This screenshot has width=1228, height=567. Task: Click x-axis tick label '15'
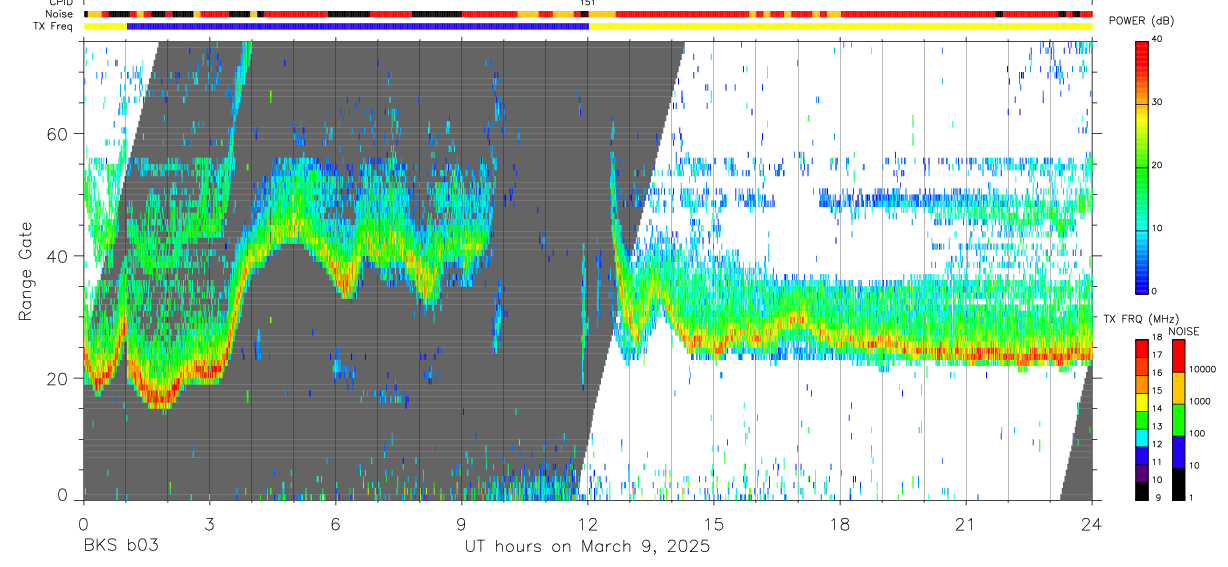pyautogui.click(x=714, y=523)
